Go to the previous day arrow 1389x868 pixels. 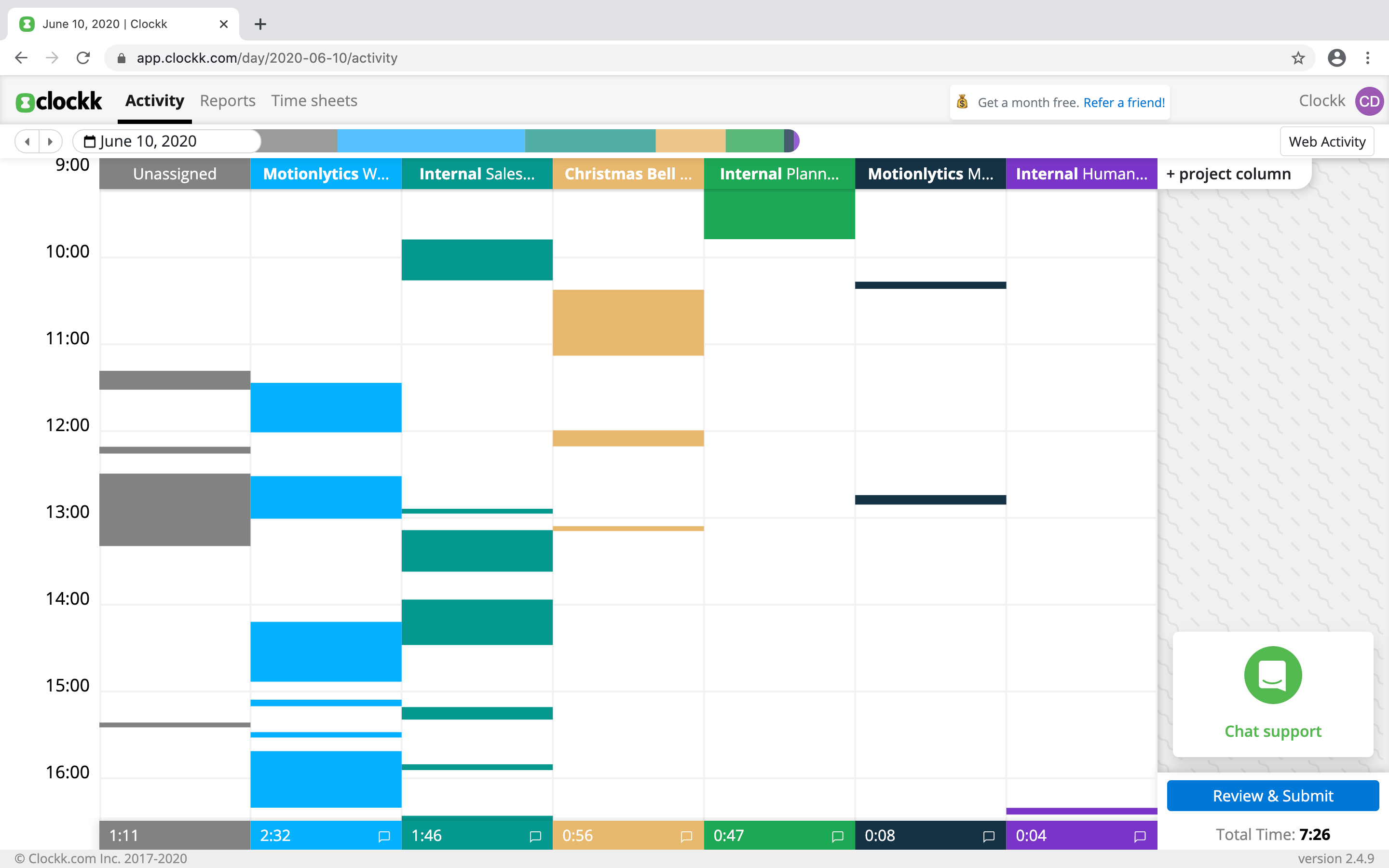point(27,141)
